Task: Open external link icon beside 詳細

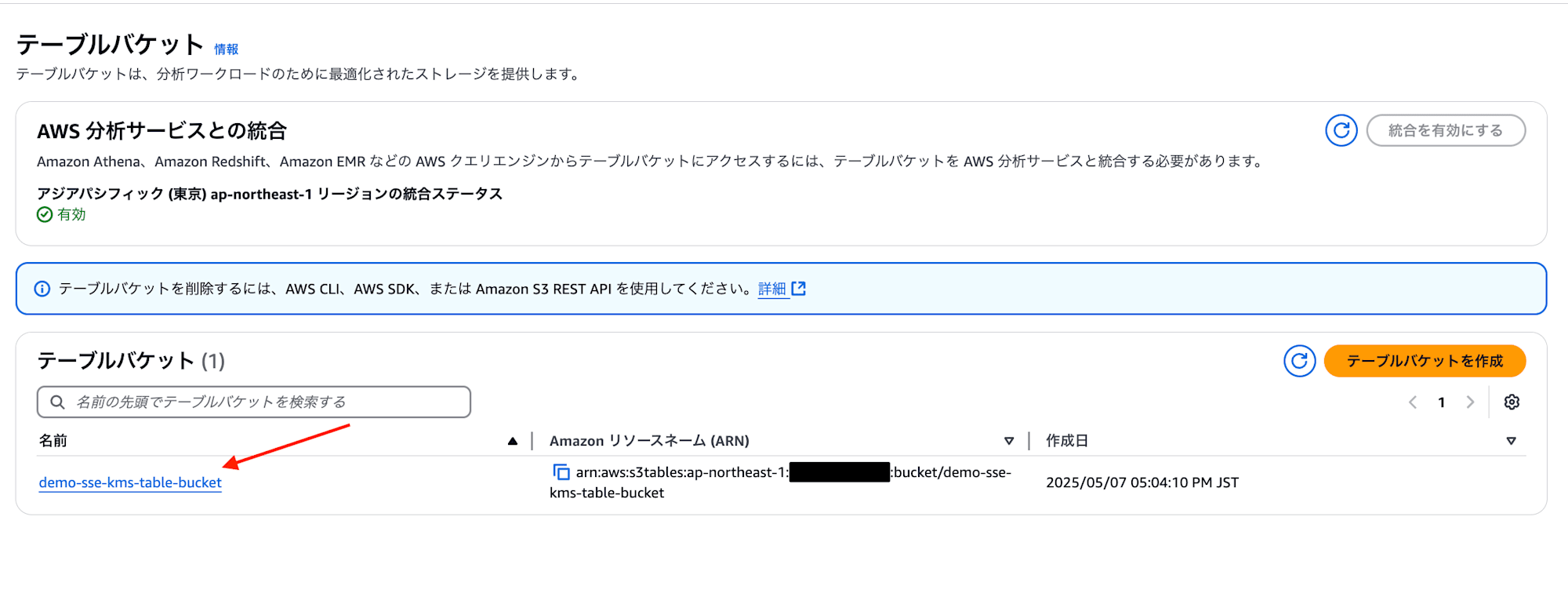Action: click(x=799, y=289)
